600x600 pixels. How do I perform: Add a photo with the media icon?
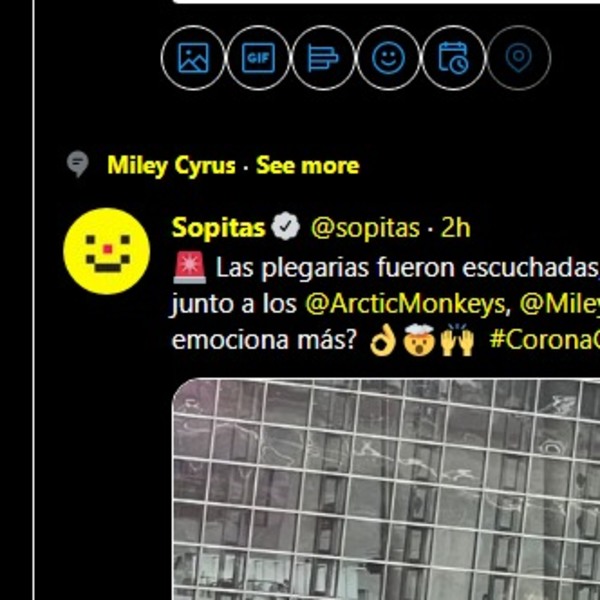[x=193, y=58]
